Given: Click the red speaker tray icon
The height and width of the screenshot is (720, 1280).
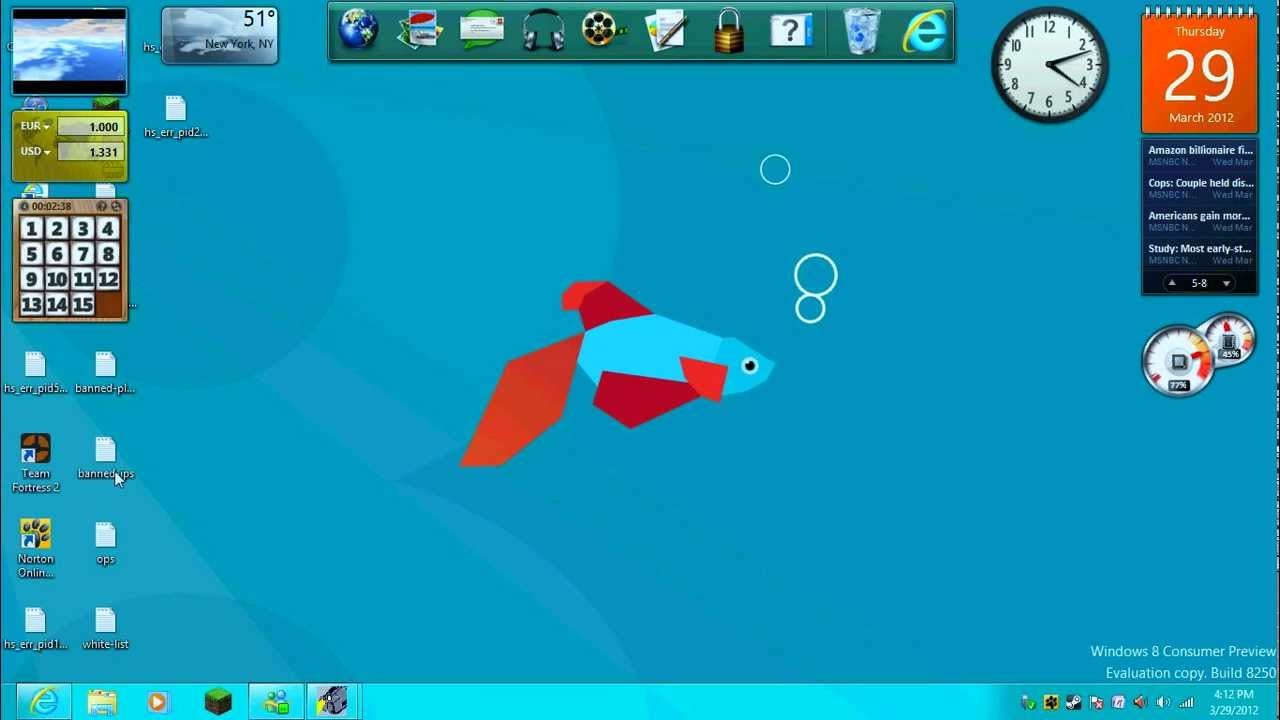Looking at the screenshot, I should [x=1140, y=702].
